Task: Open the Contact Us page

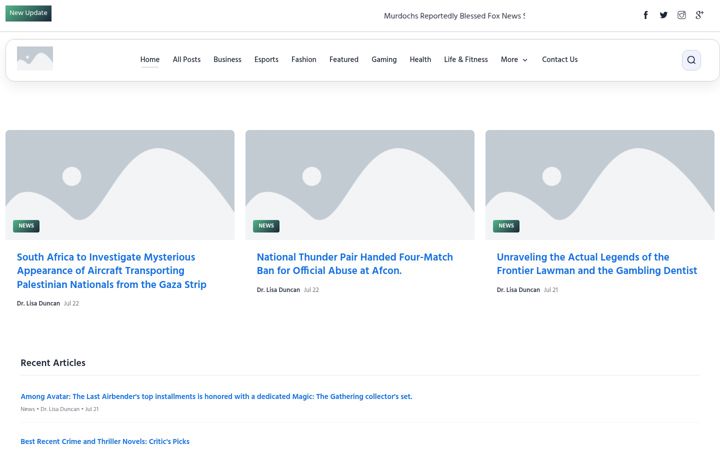Action: 560,59
